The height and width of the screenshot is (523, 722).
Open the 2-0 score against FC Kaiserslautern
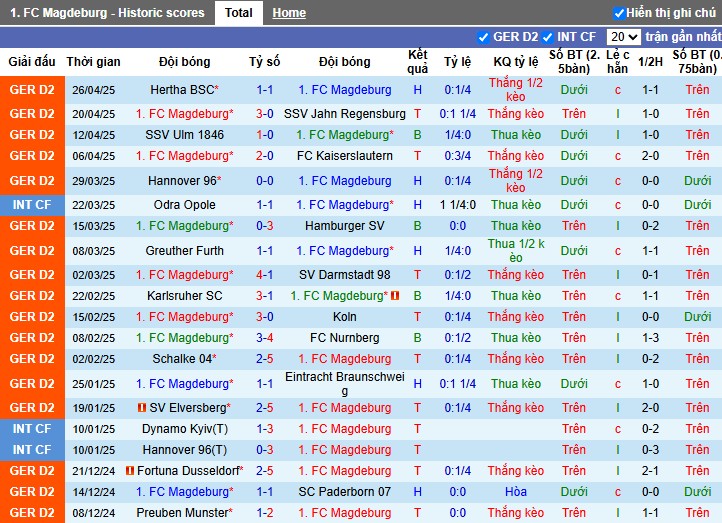[264, 156]
